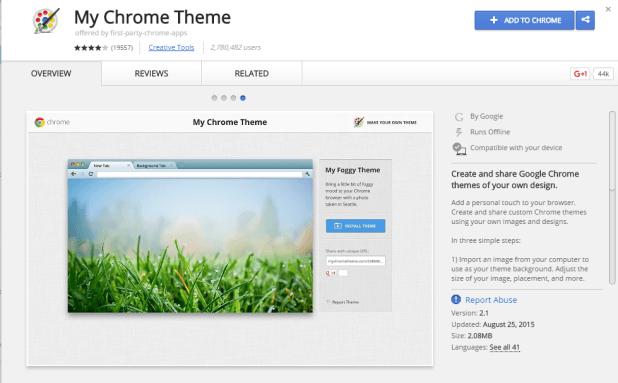Click the Google +1 button
Screen dimensions: 618x383
click(580, 74)
